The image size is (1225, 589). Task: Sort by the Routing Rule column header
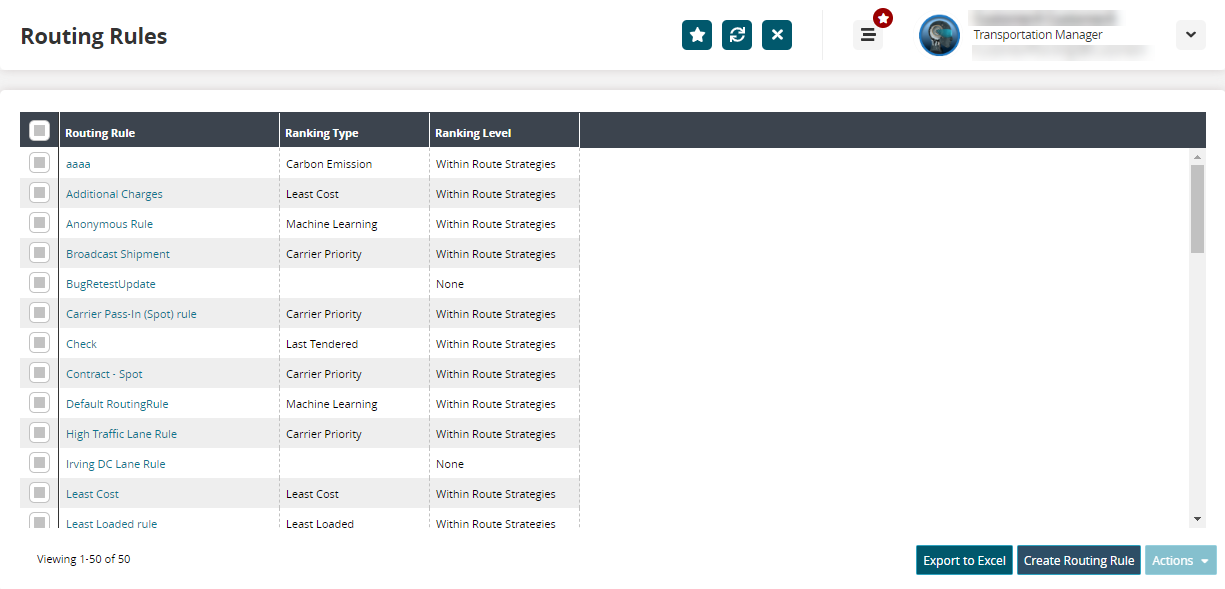coord(100,133)
